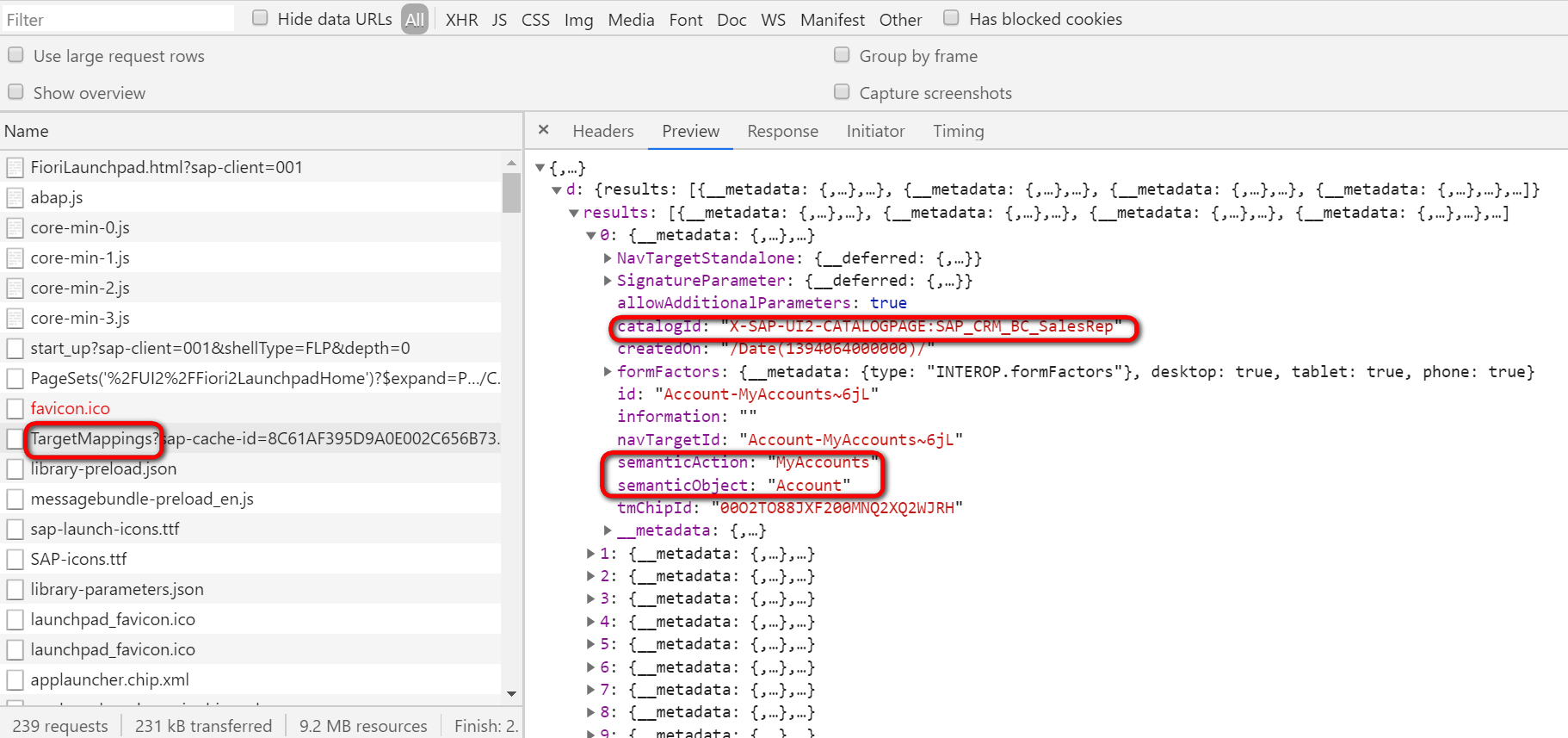The height and width of the screenshot is (738, 1568).
Task: Select the TargetMappings request
Action: pyautogui.click(x=250, y=438)
